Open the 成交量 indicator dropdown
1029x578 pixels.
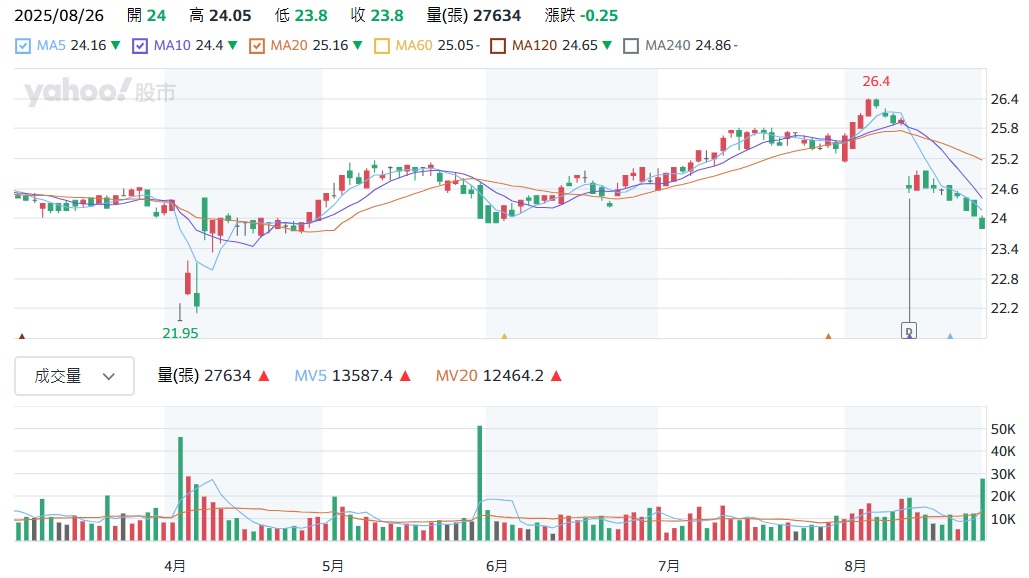[75, 376]
